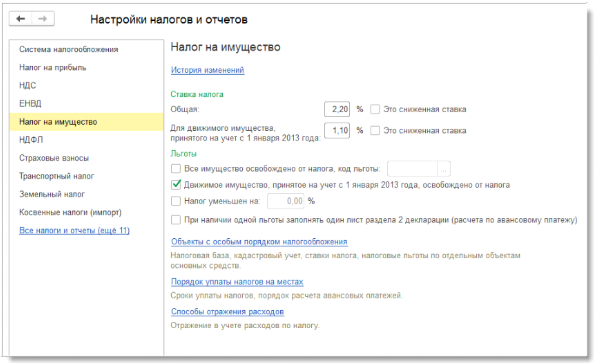594x363 pixels.
Task: Select 'Налог на прибыль' in sidebar
Action: pos(53,67)
